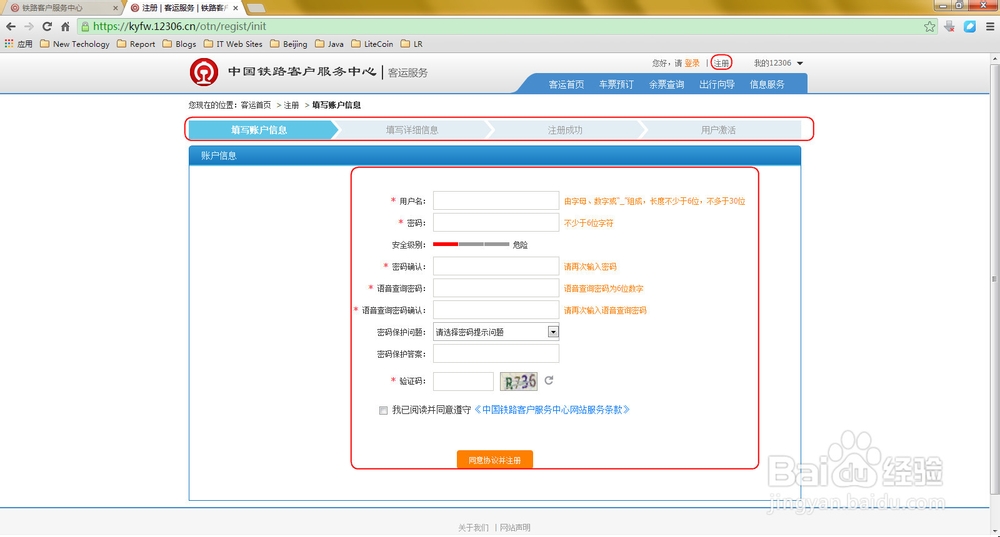The width and height of the screenshot is (1000, 537).
Task: Focus the 密码确认 input field
Action: click(x=496, y=266)
